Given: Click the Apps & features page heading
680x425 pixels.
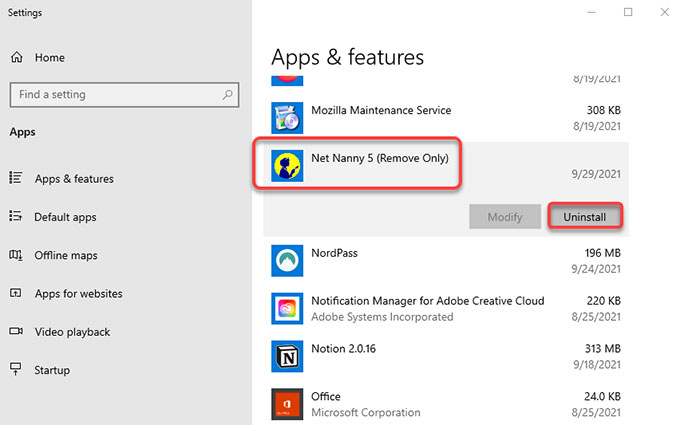Looking at the screenshot, I should coord(347,57).
